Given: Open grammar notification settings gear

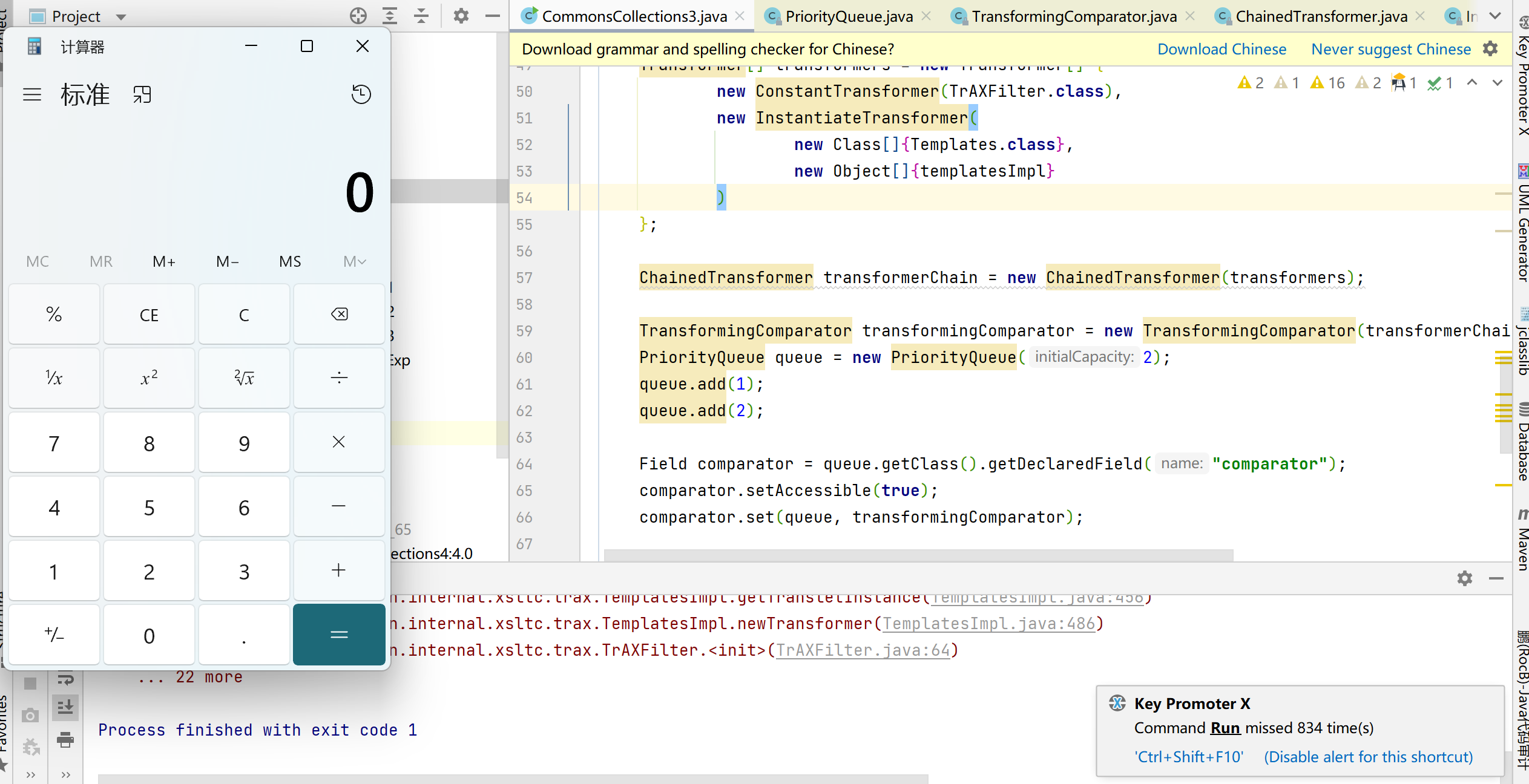Looking at the screenshot, I should tap(1490, 48).
